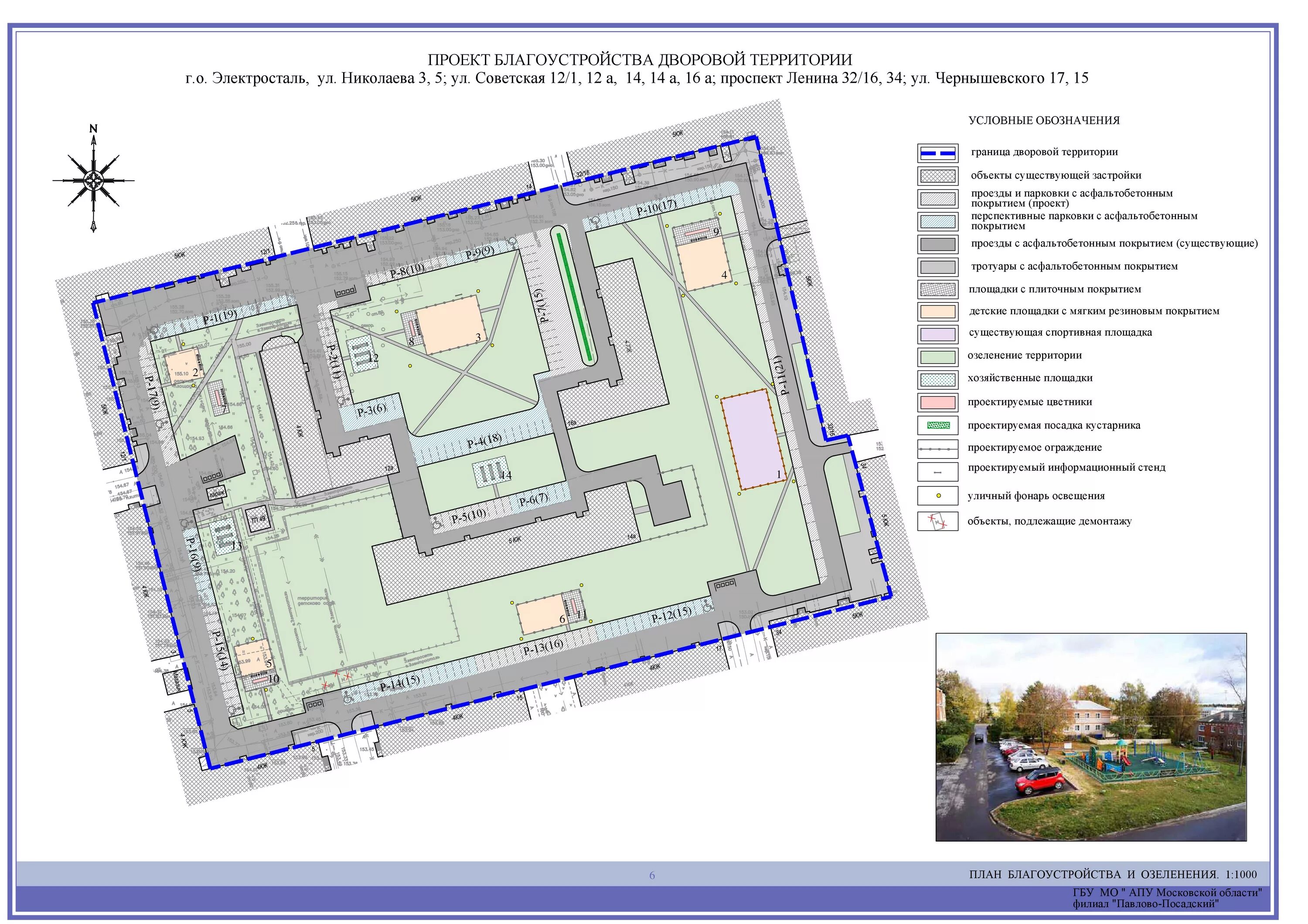
Task: Click the gray-hatched project parking legend swatch
Action: pos(938,198)
